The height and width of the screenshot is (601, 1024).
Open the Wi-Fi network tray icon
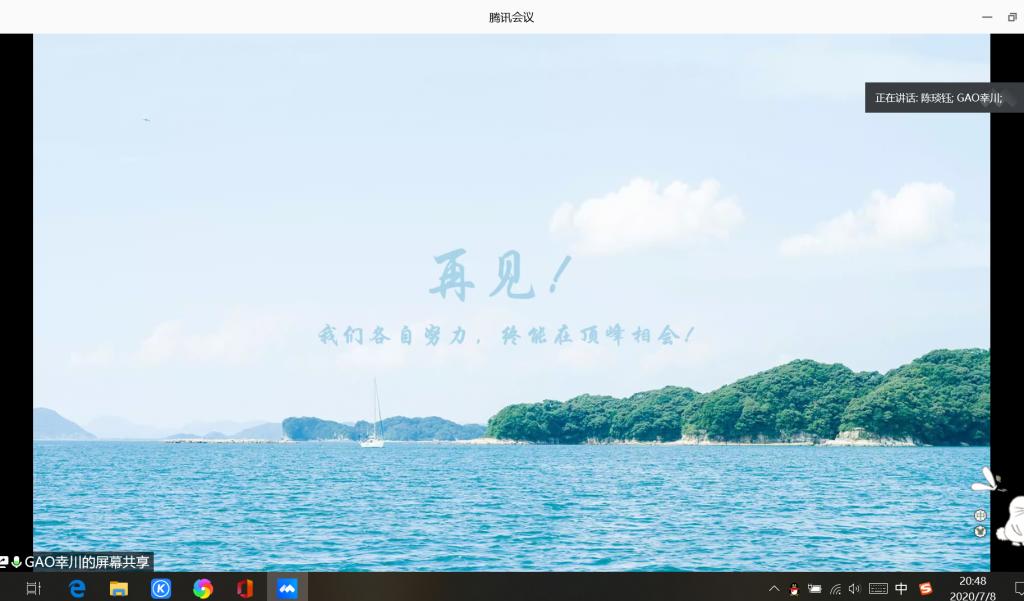(835, 589)
